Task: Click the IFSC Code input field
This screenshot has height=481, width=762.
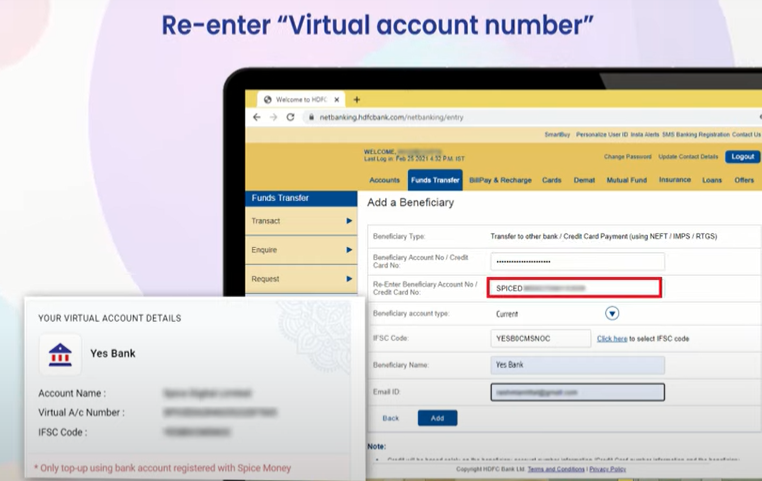Action: (540, 339)
